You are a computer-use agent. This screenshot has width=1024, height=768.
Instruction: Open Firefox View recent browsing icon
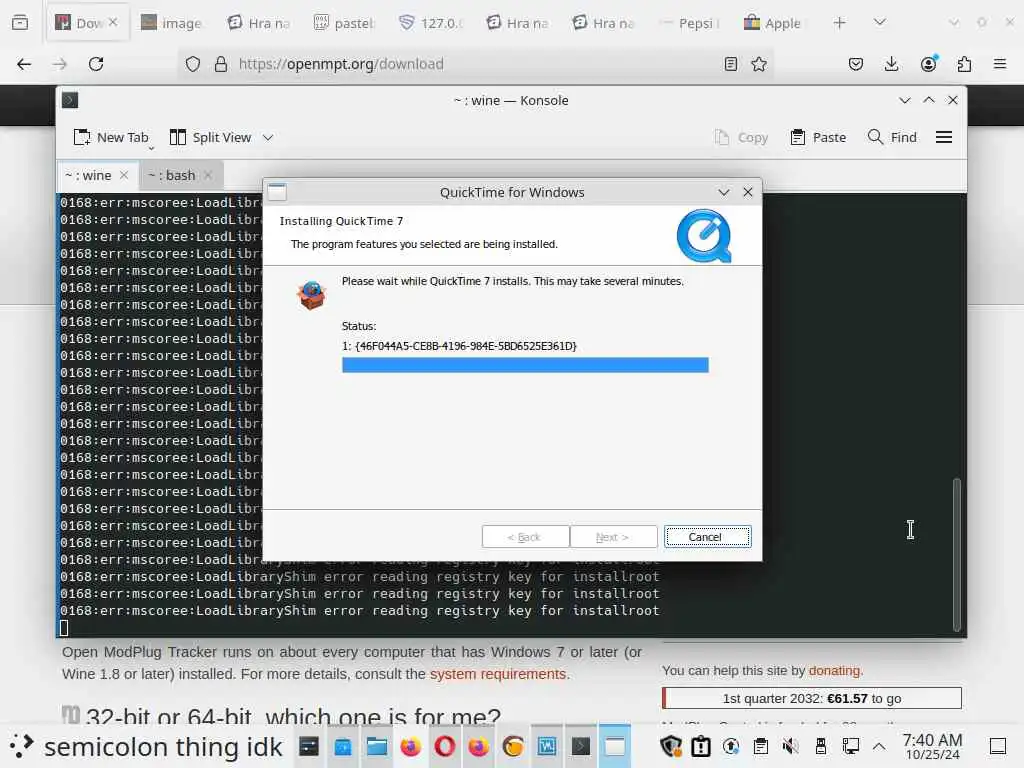click(x=20, y=23)
